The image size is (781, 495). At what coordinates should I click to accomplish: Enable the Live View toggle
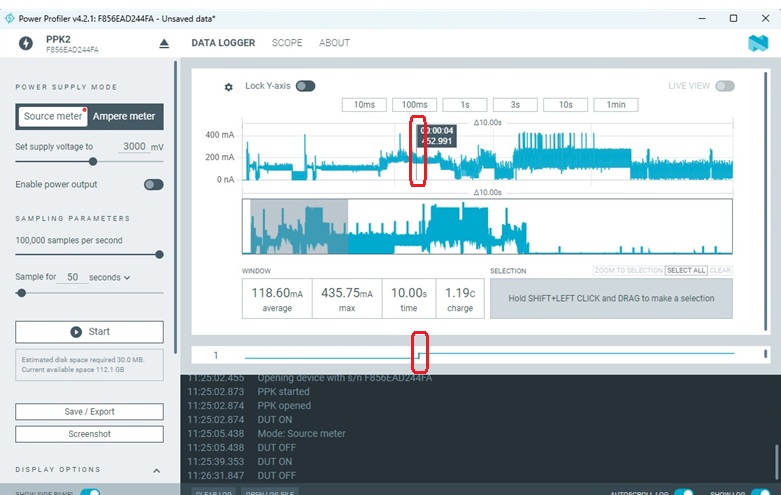725,86
